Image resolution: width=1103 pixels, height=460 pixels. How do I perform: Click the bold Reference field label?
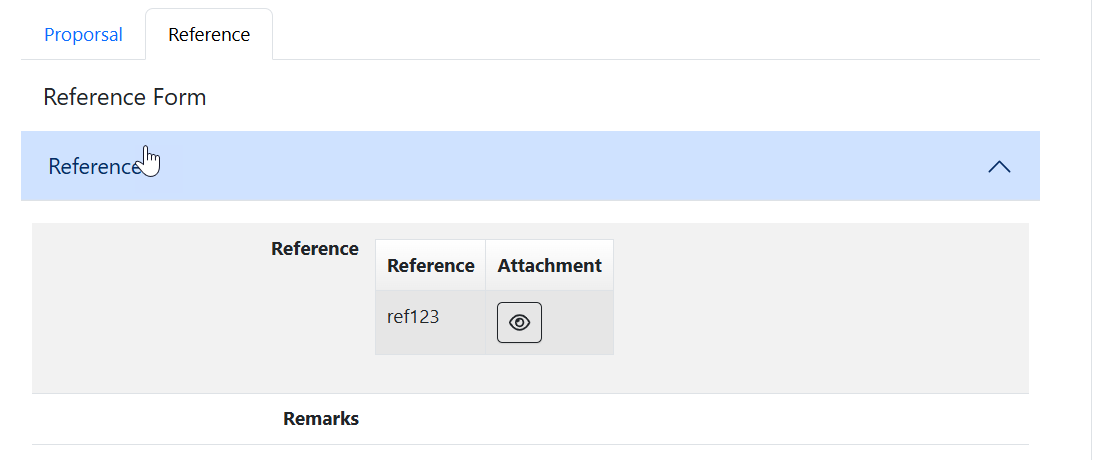[314, 249]
